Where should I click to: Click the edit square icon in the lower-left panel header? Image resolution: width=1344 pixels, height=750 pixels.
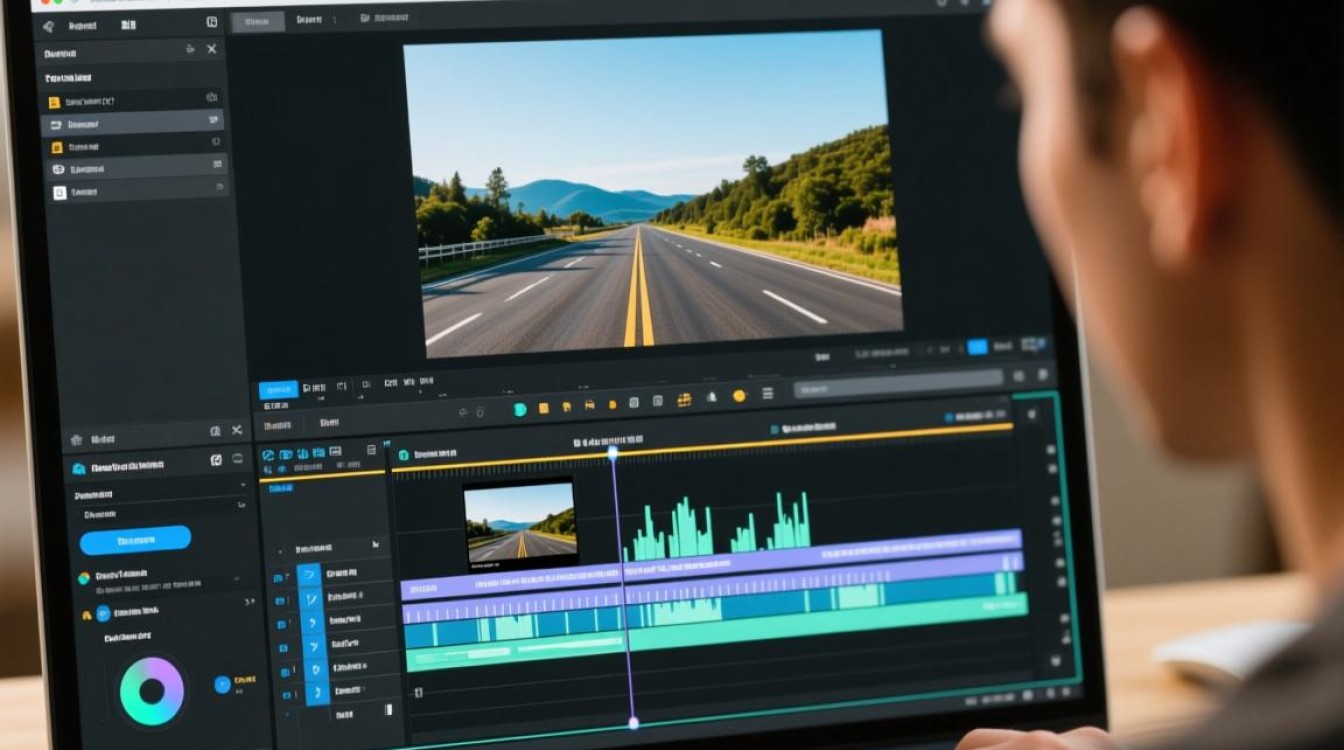(x=216, y=460)
